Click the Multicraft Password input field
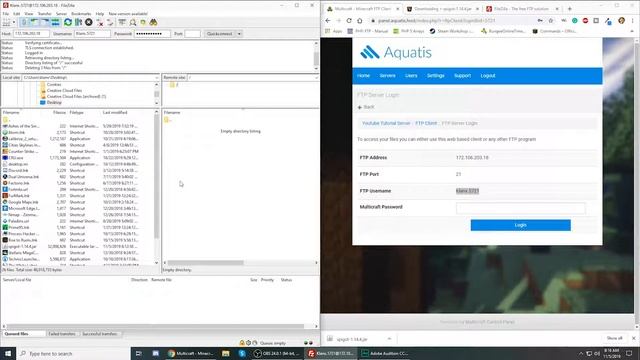The image size is (640, 360). (x=520, y=208)
